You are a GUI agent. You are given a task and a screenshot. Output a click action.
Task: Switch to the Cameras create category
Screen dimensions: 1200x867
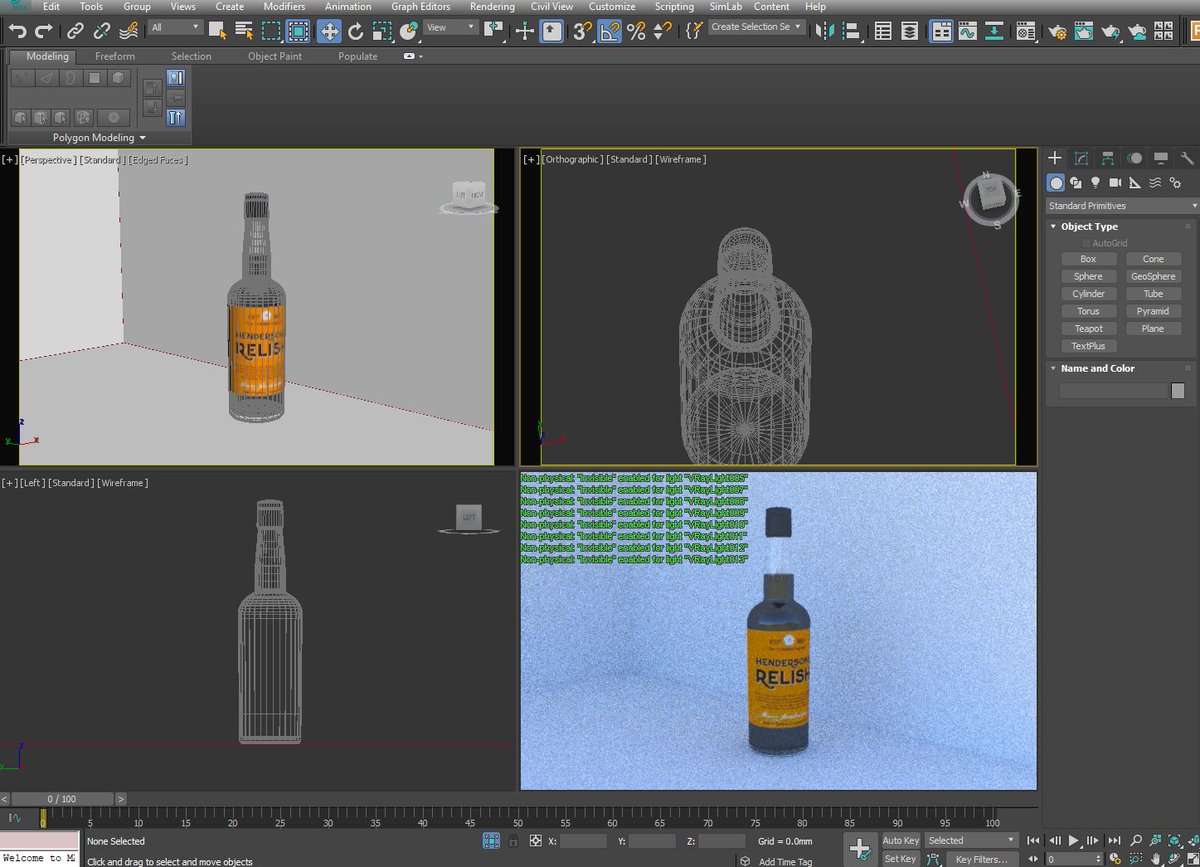click(x=1115, y=182)
